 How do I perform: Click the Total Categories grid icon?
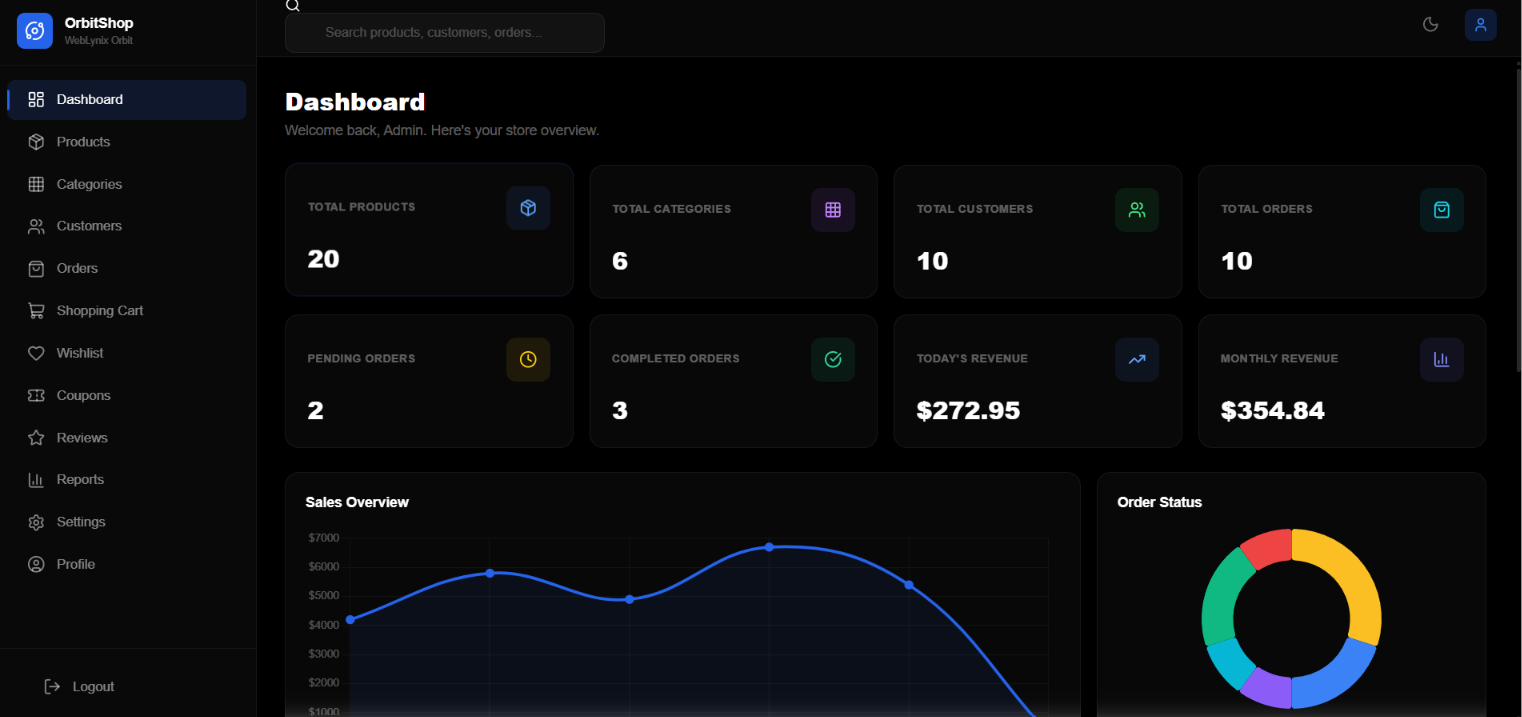[x=833, y=210]
